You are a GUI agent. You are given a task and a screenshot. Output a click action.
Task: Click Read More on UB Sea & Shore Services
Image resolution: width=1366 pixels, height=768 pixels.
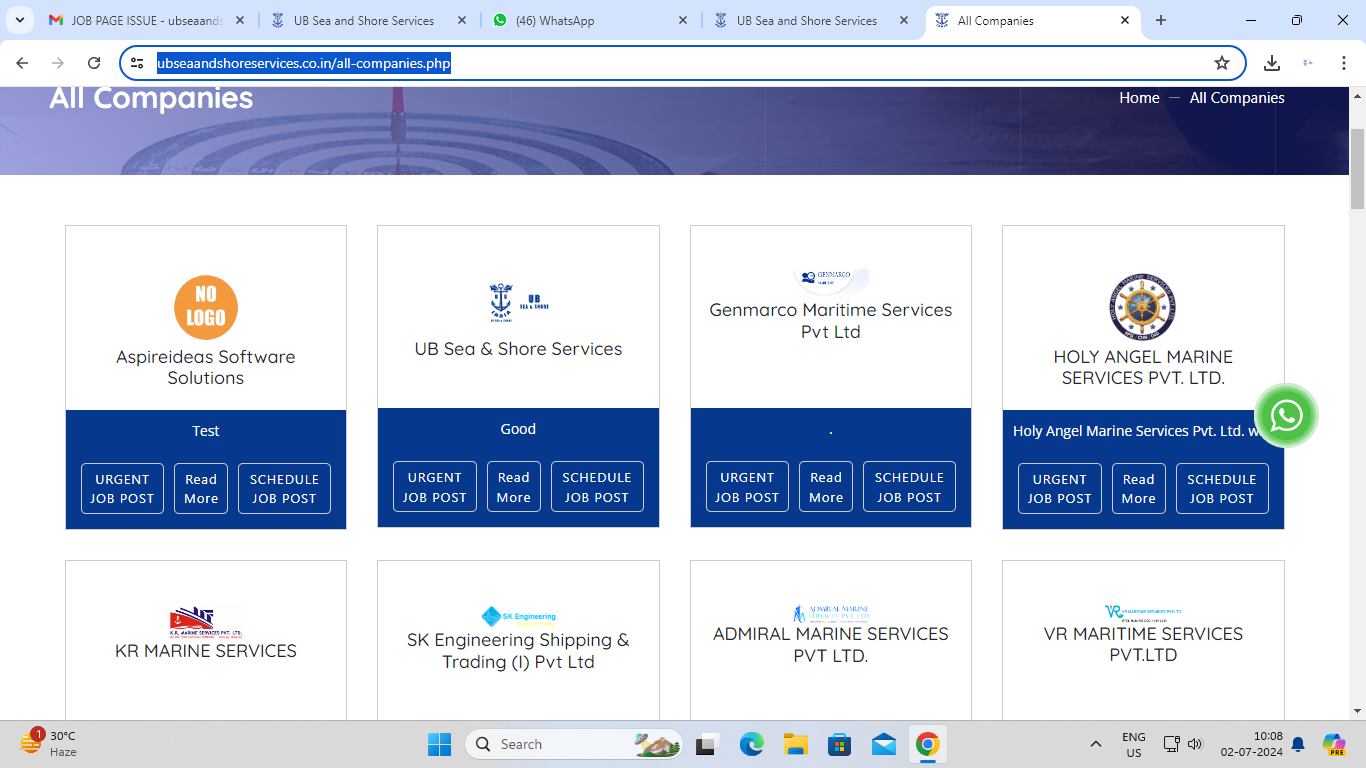513,487
